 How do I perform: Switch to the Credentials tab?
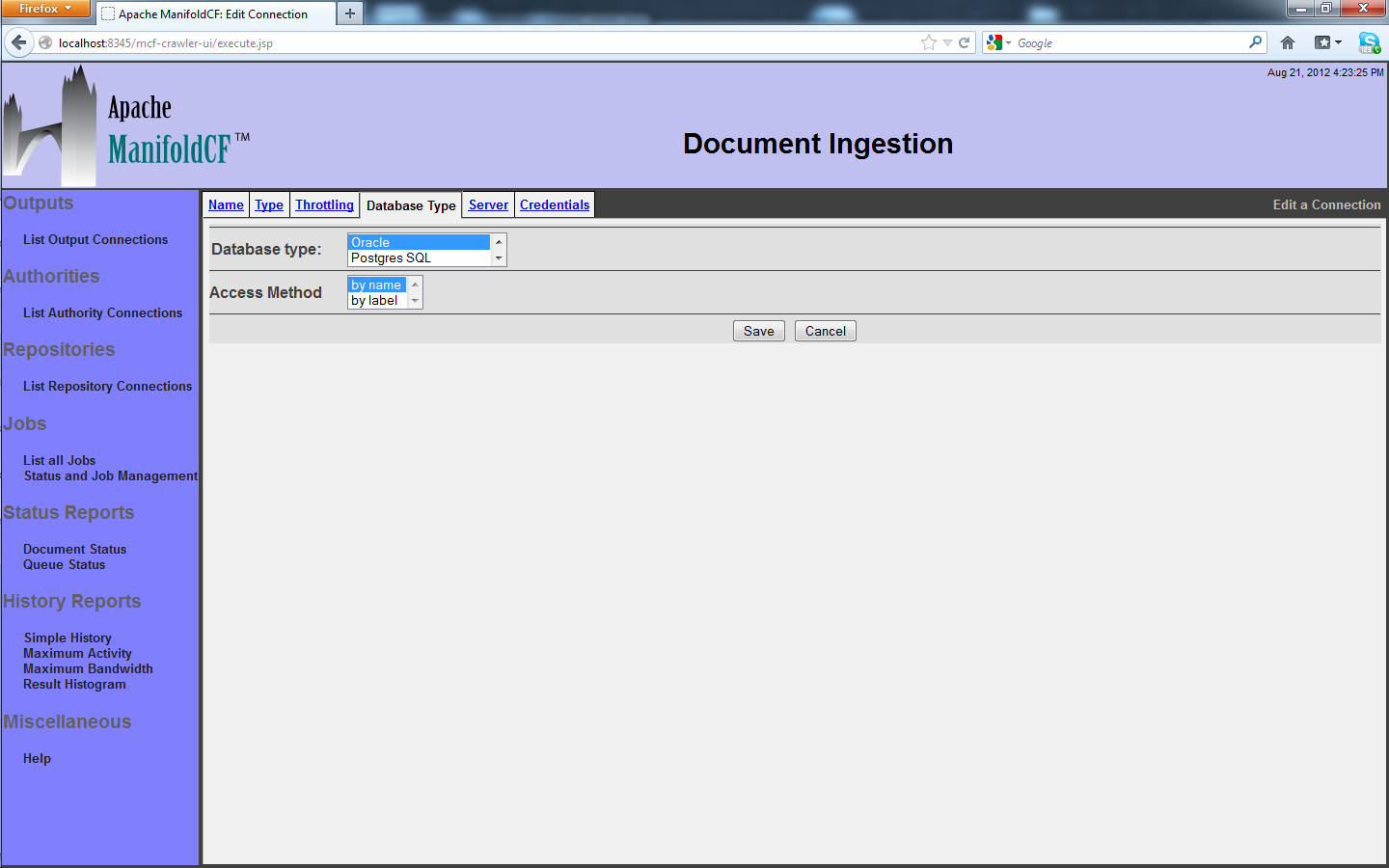[554, 204]
